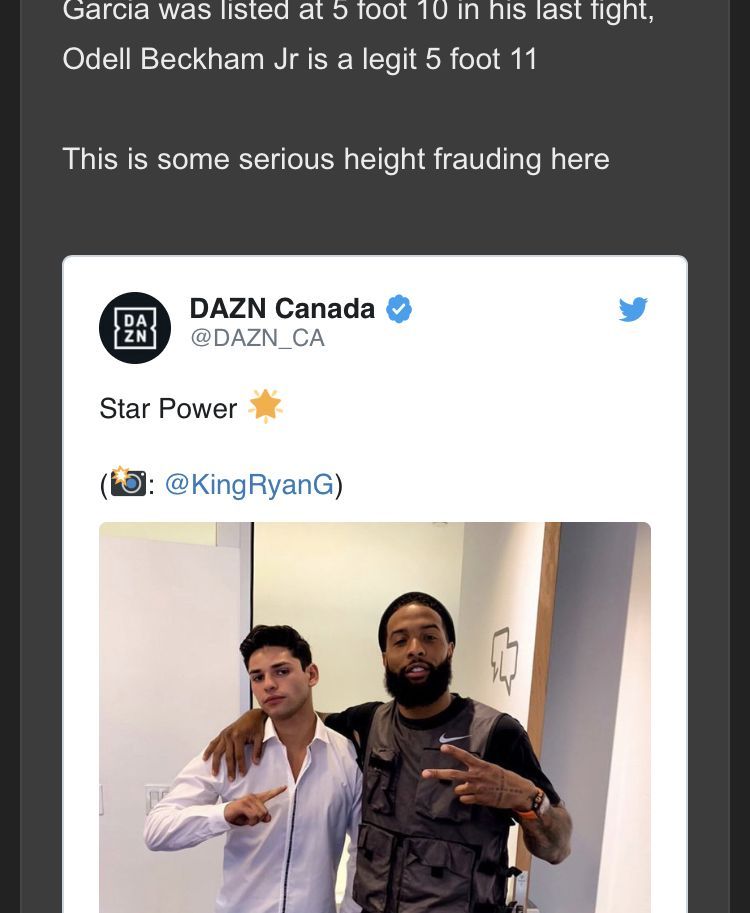Open the embedded tweet photo
This screenshot has height=913, width=750.
point(375,717)
